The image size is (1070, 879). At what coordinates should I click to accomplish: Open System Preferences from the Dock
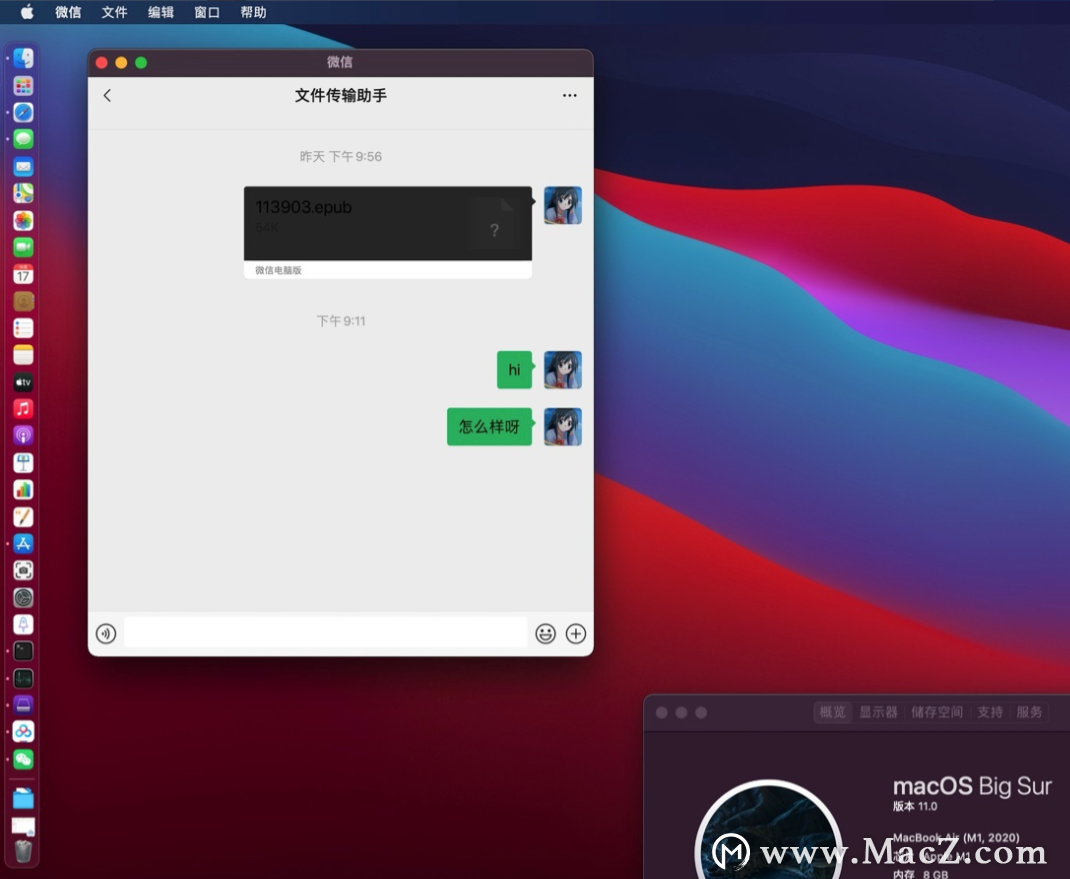click(x=23, y=598)
